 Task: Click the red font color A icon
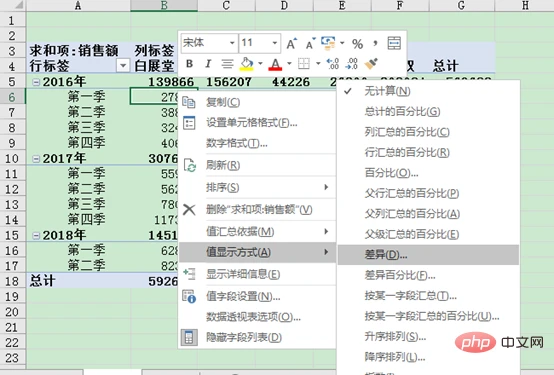275,64
